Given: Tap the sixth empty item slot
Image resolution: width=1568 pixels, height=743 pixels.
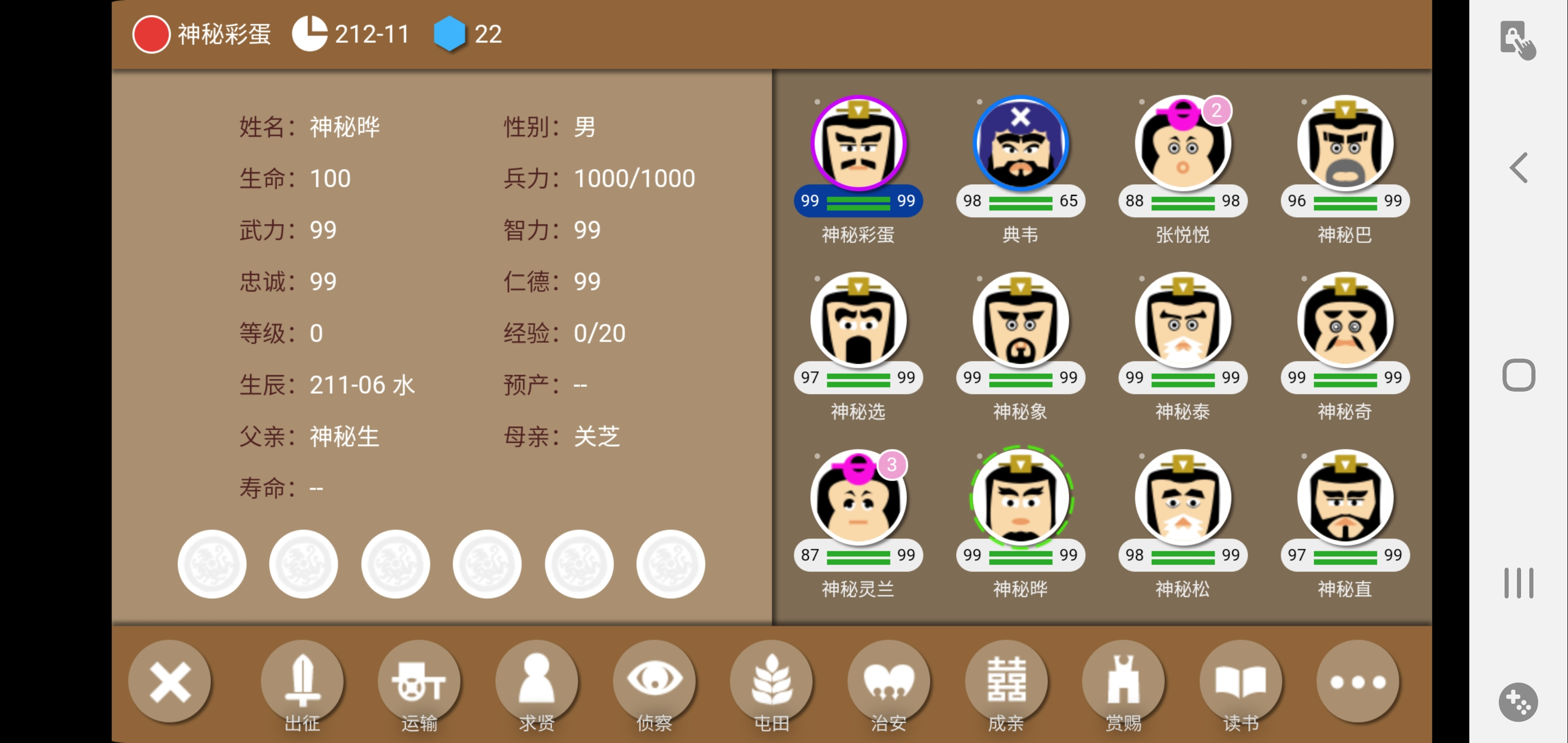Looking at the screenshot, I should click(x=670, y=564).
